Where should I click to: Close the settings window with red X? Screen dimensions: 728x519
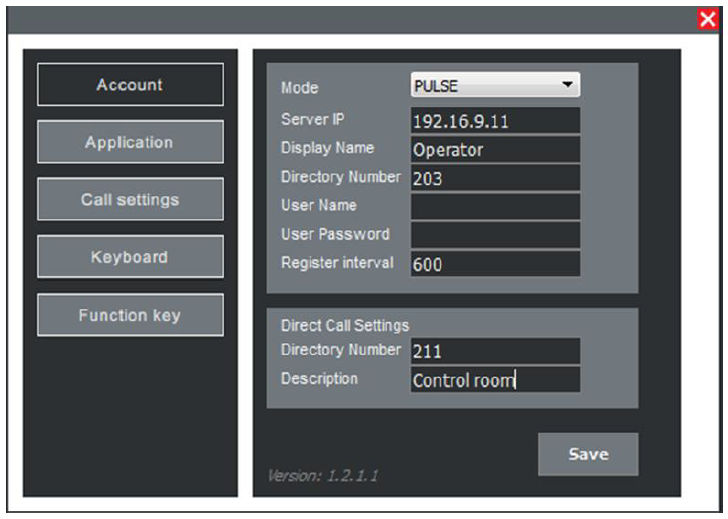(x=708, y=19)
